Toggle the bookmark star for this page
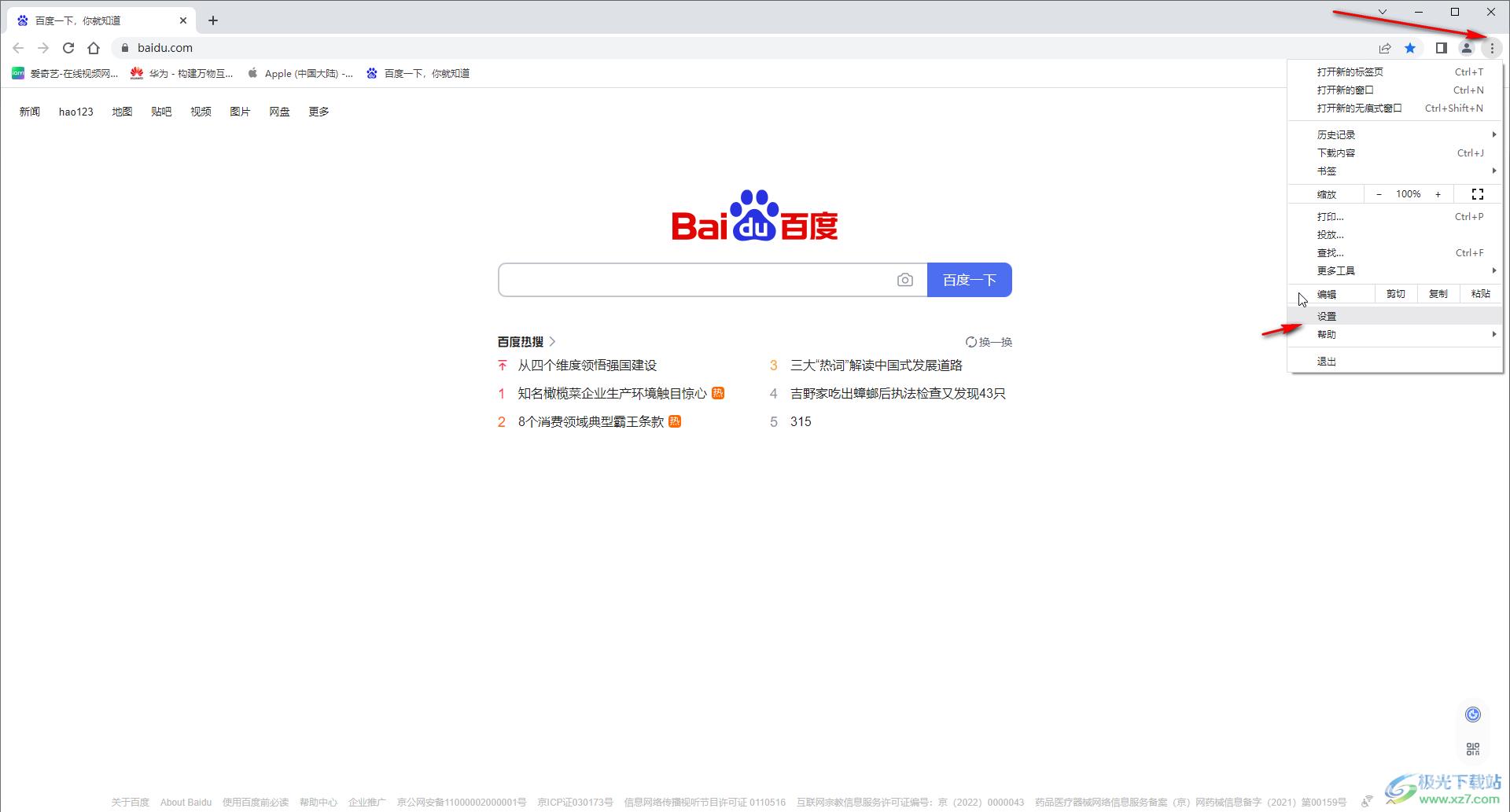Viewport: 1510px width, 812px height. click(1410, 48)
